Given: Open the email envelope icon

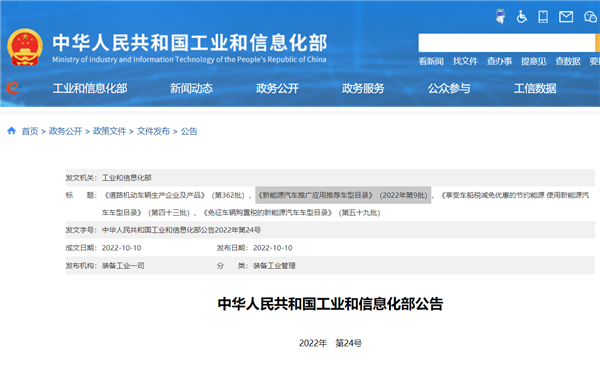Looking at the screenshot, I should tap(566, 16).
